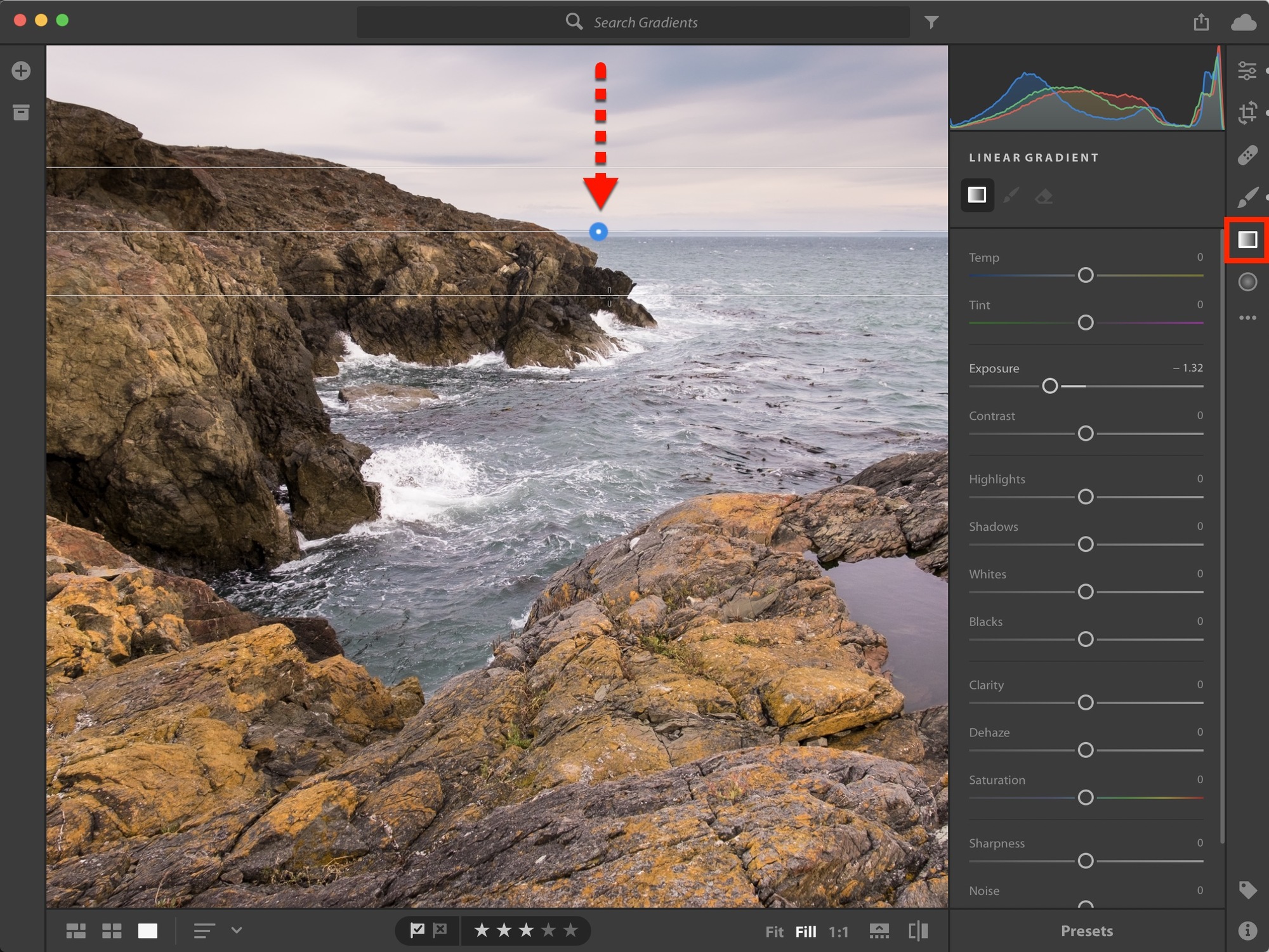Set zoom to Fit

(774, 932)
